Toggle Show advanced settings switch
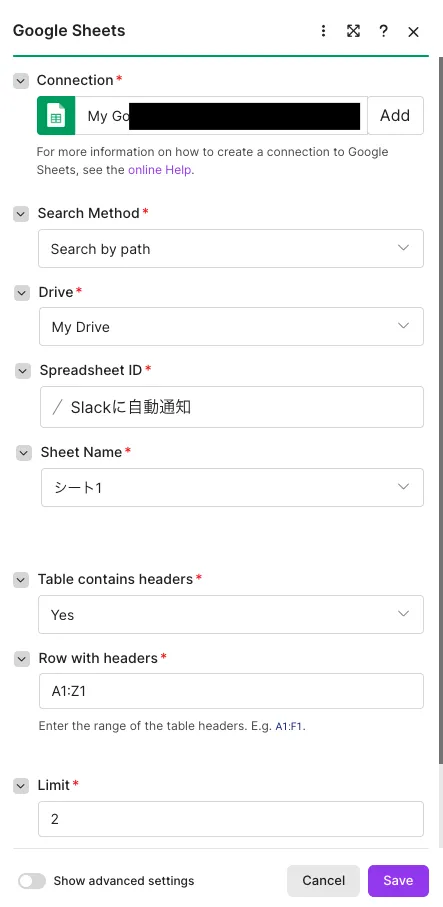 tap(32, 881)
